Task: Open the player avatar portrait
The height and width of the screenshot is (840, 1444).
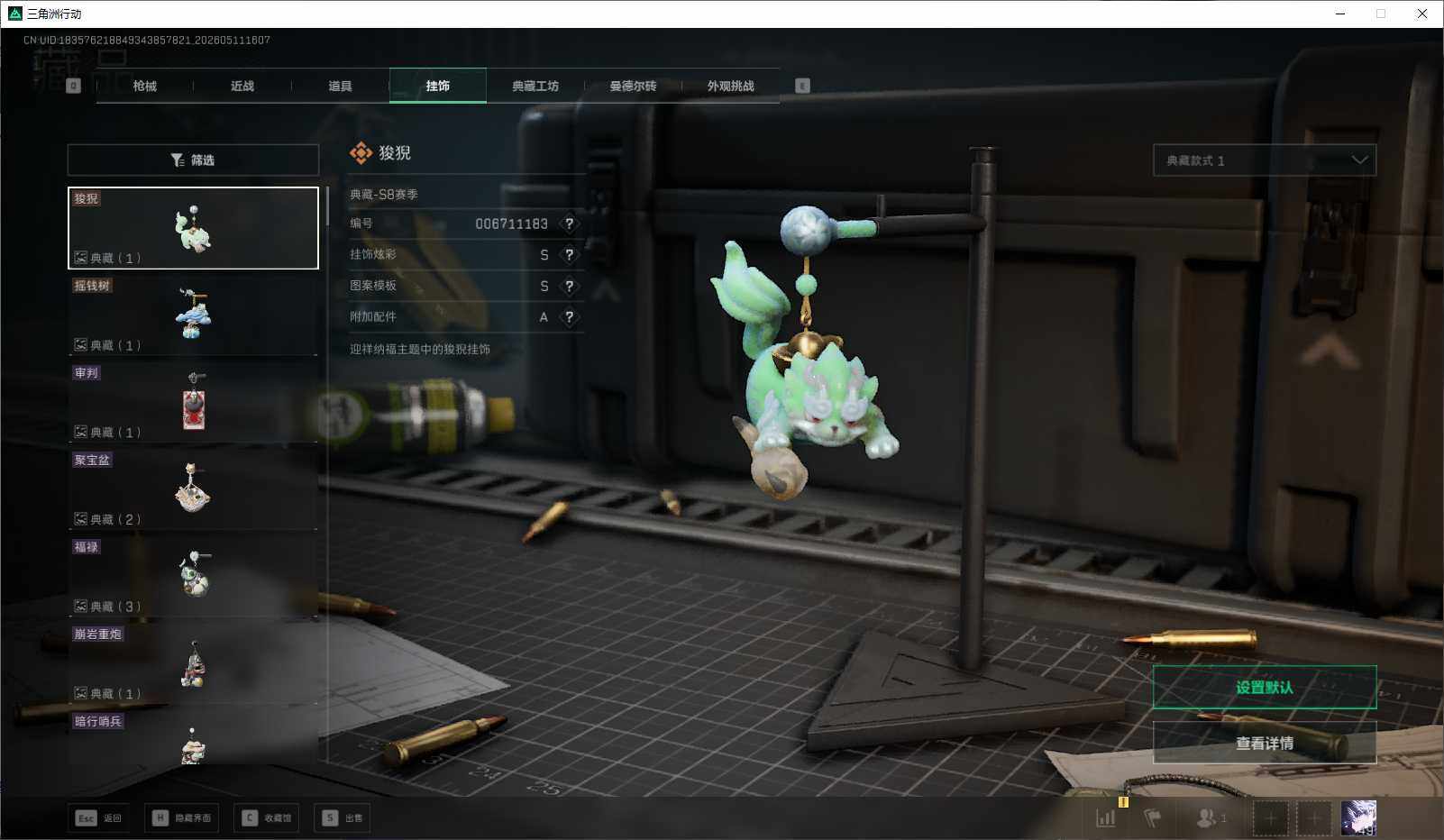Action: pyautogui.click(x=1358, y=818)
